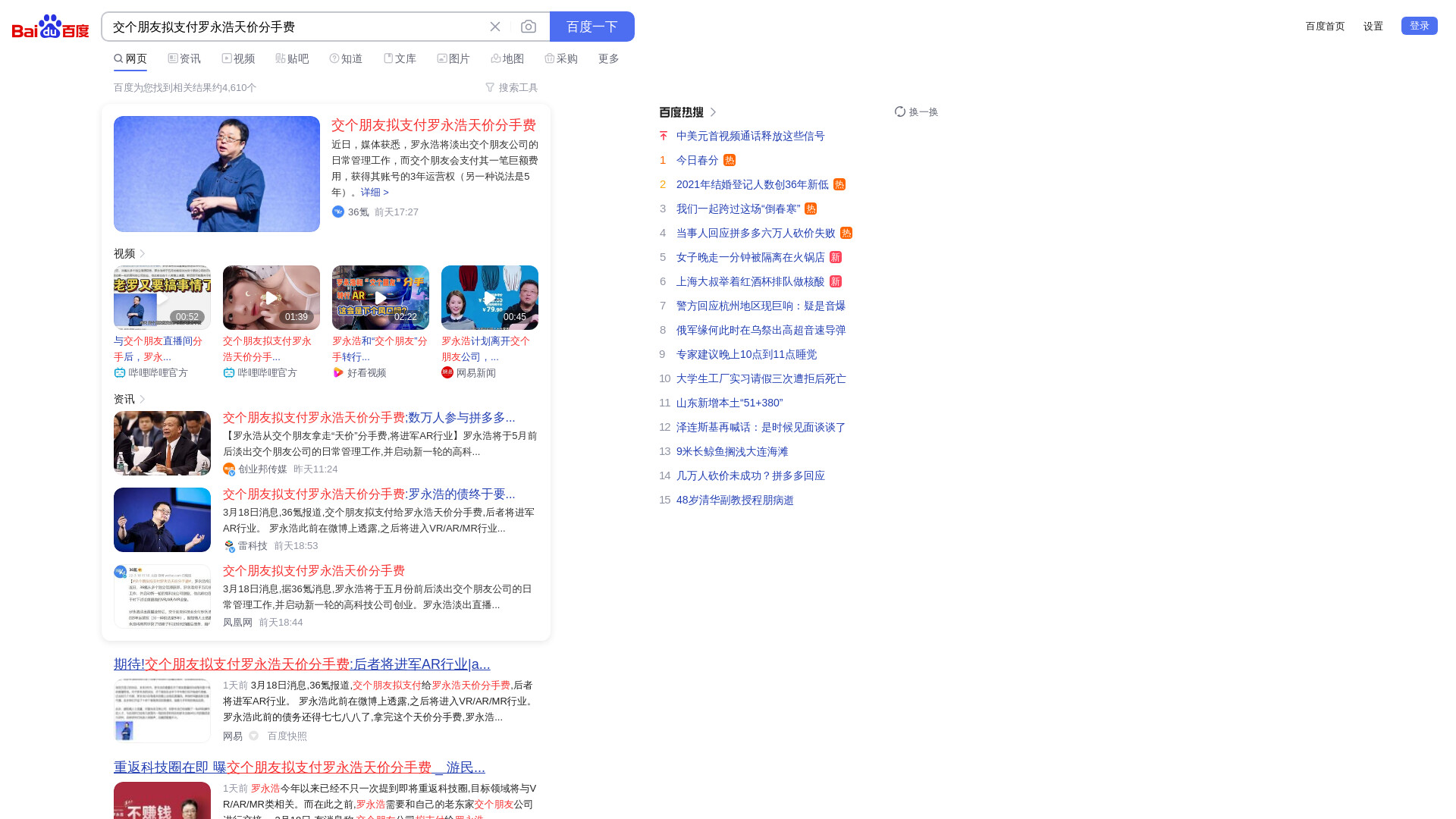Click the 登录 button
This screenshot has width=1456, height=819.
point(1420,26)
